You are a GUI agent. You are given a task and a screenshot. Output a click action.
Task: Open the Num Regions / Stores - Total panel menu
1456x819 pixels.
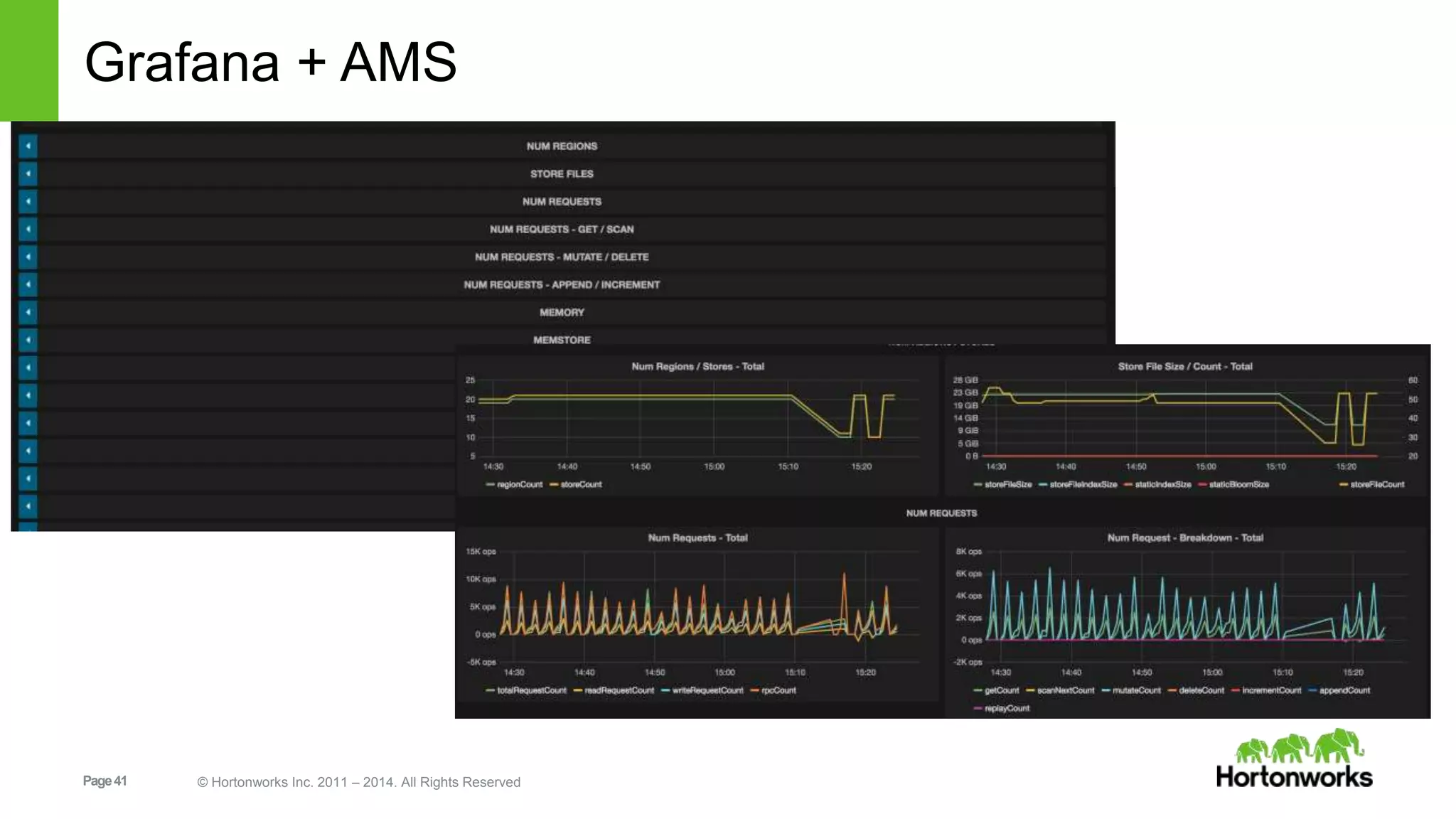click(x=697, y=366)
